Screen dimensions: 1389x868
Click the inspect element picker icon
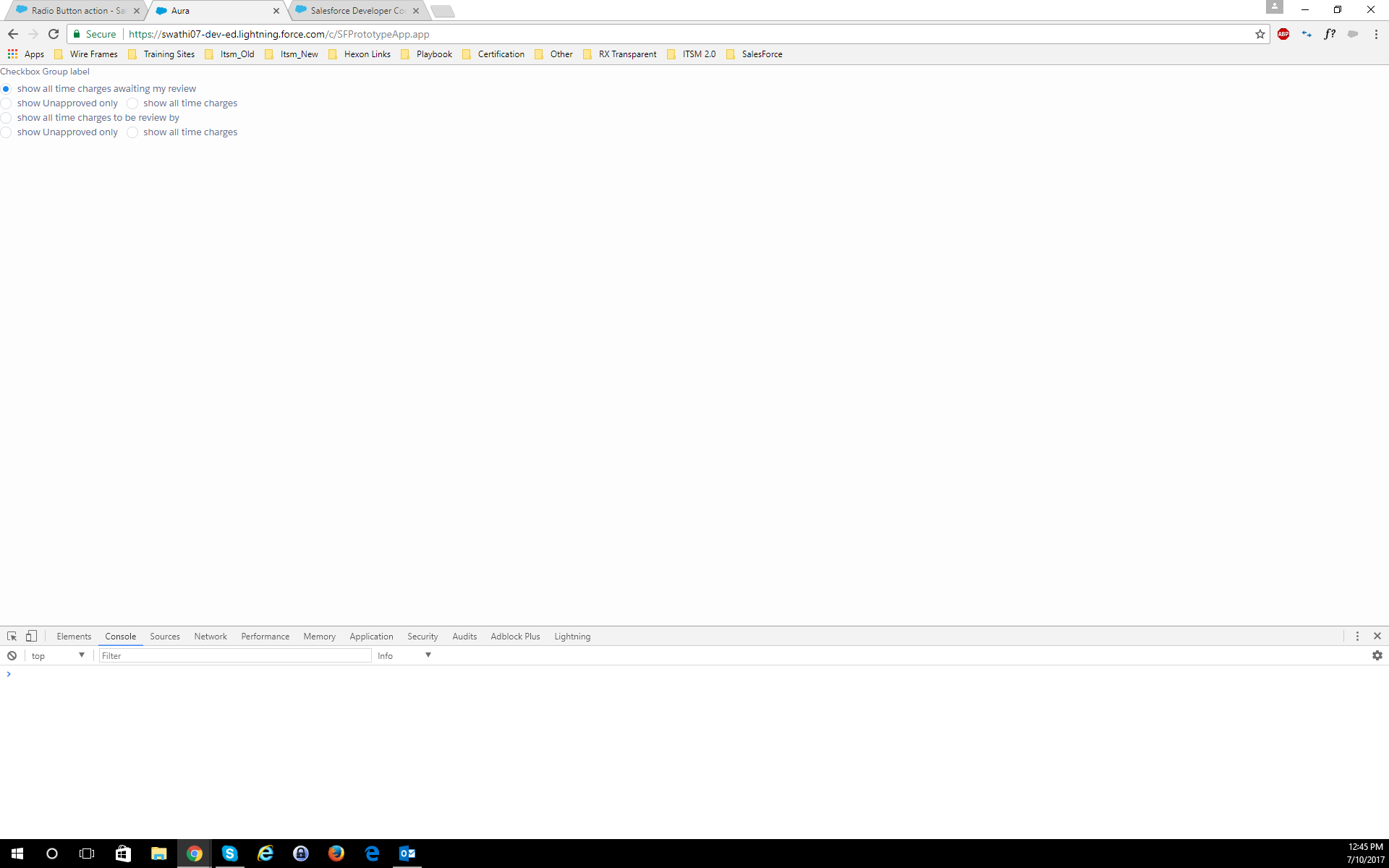(x=12, y=636)
